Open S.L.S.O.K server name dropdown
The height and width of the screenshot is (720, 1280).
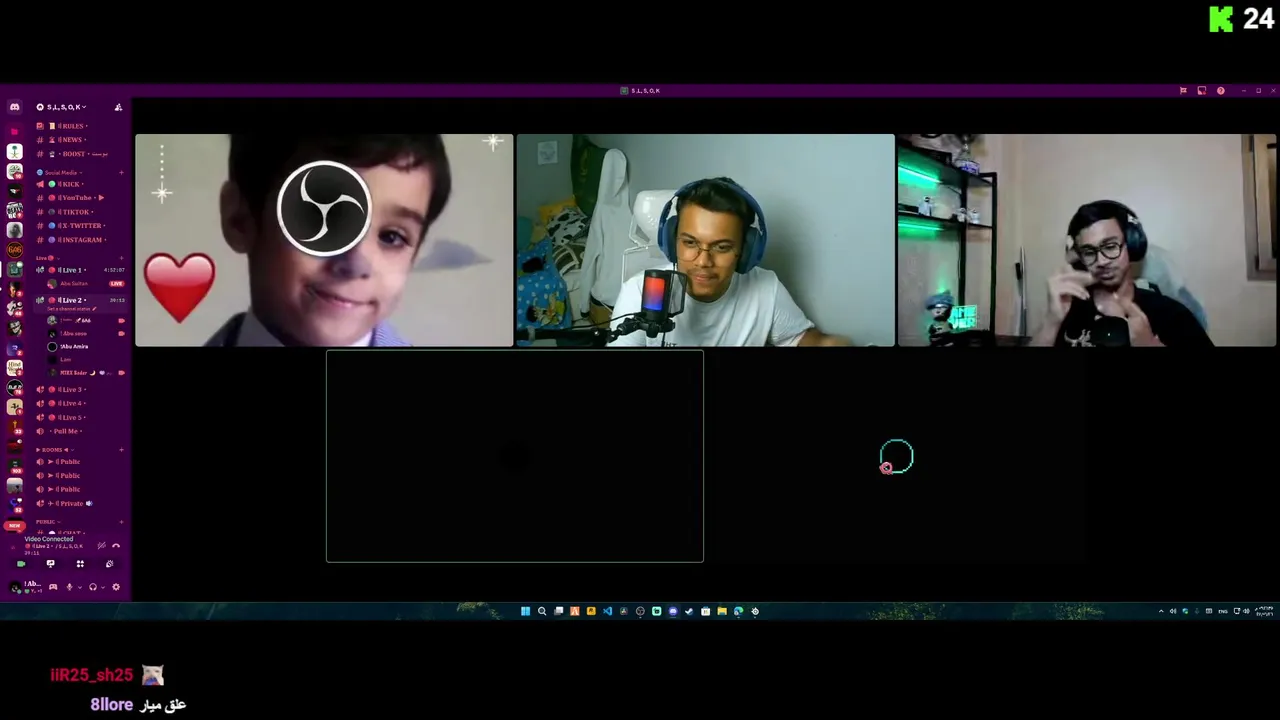65,107
